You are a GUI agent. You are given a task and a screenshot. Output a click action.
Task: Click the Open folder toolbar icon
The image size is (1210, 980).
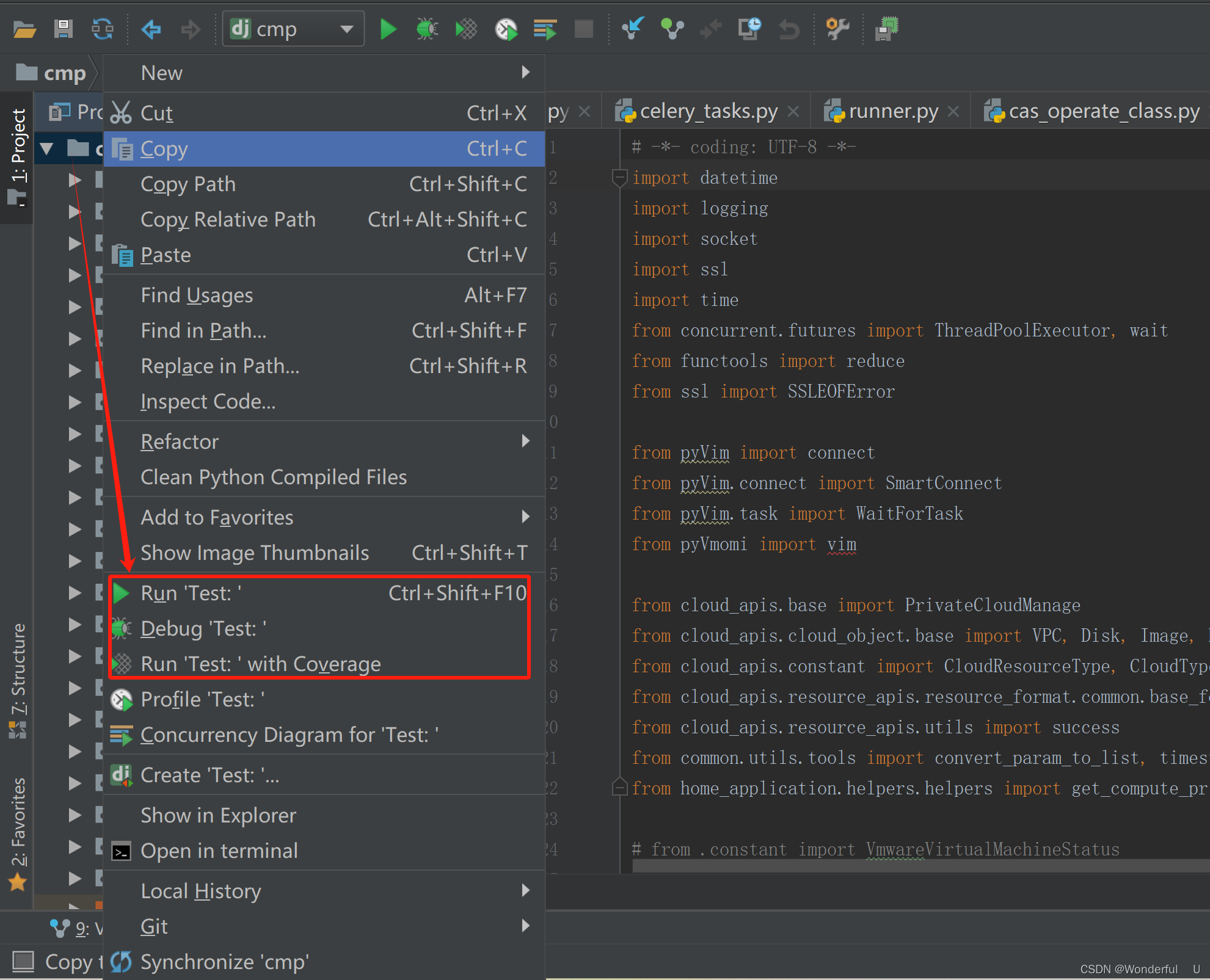click(25, 29)
